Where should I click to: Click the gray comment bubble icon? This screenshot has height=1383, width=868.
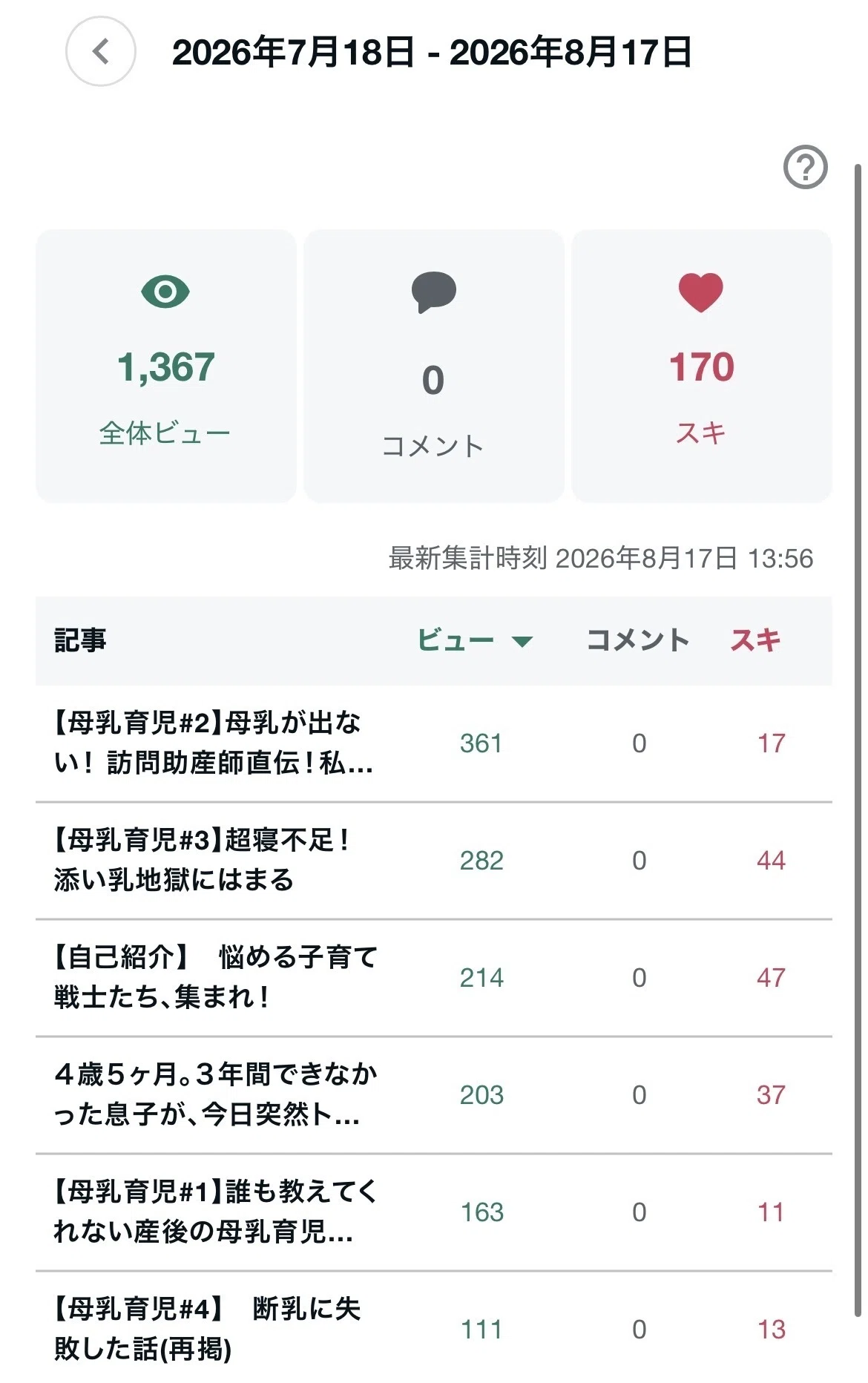click(x=433, y=292)
